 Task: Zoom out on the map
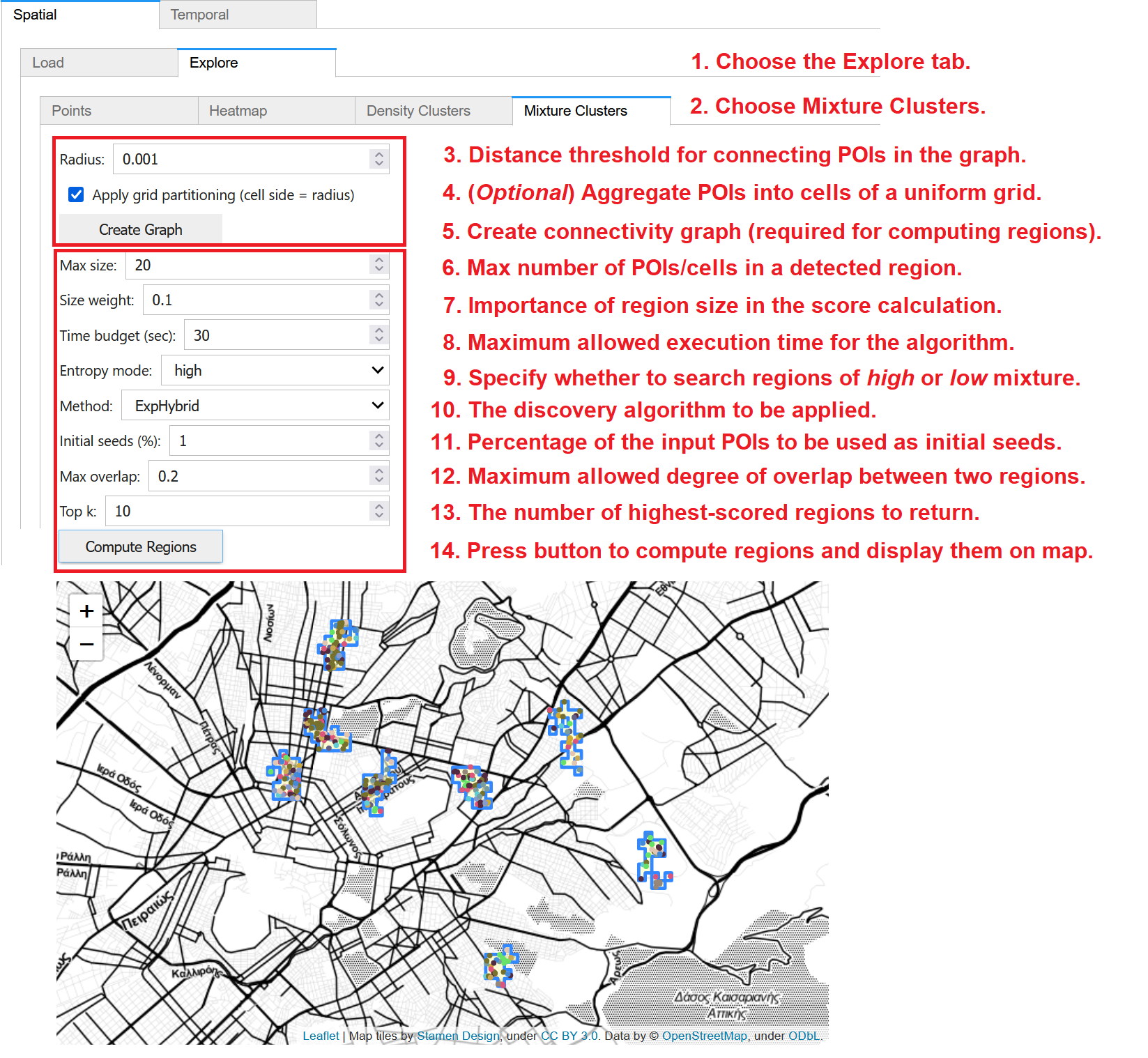pyautogui.click(x=86, y=644)
